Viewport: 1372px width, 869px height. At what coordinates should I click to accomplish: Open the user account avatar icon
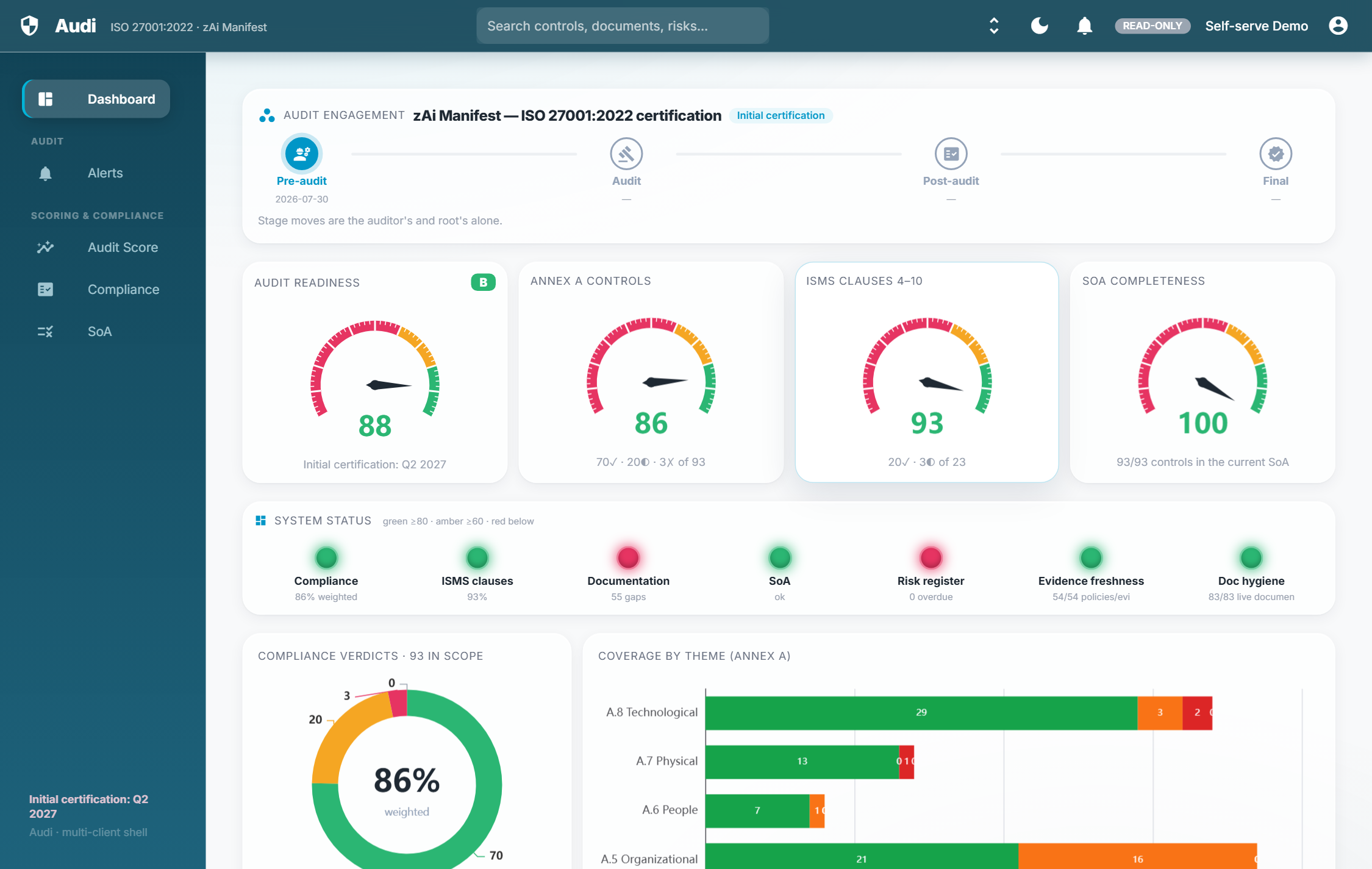1338,26
